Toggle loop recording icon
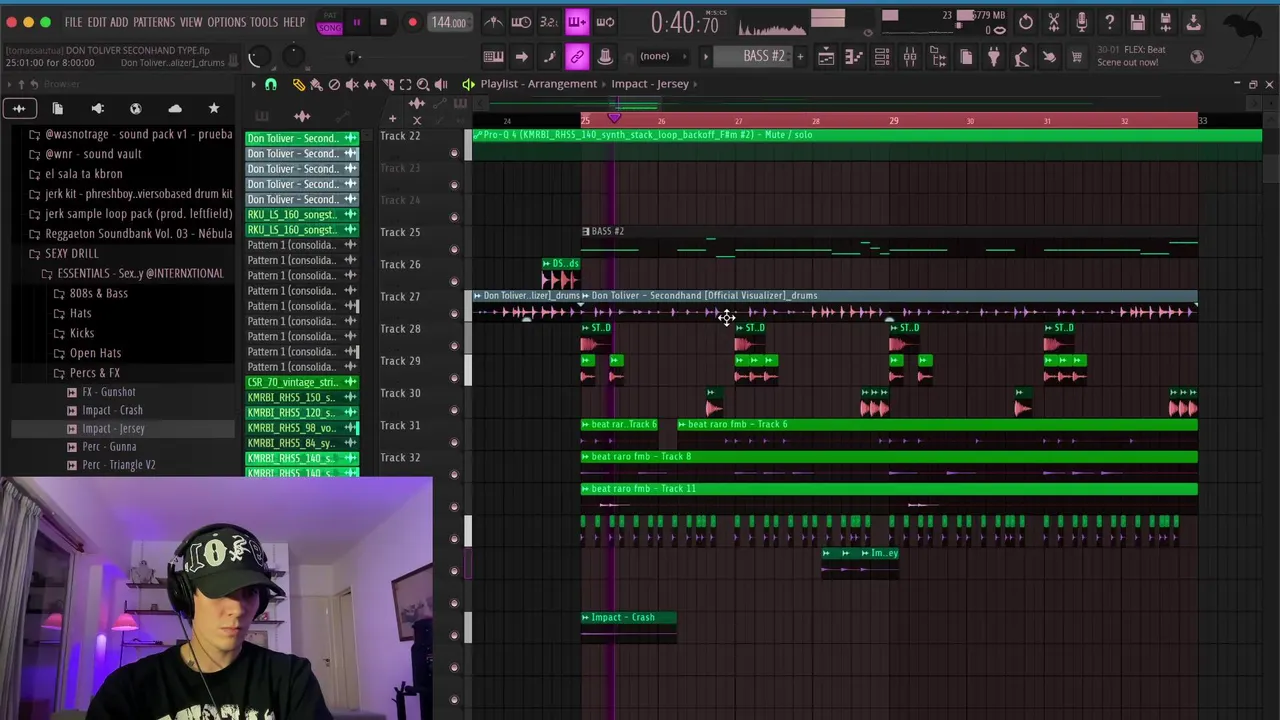Screen dimensions: 1280x720 click(x=605, y=22)
